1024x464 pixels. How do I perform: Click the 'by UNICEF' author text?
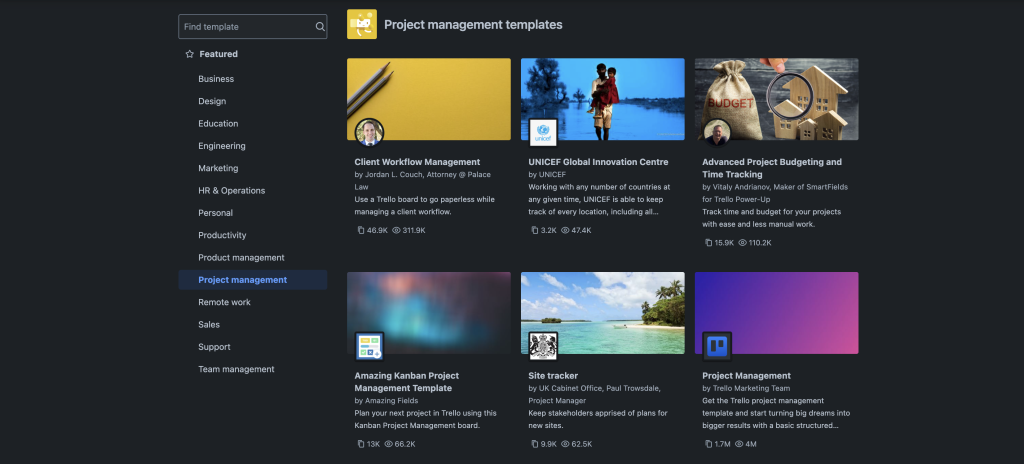point(547,174)
